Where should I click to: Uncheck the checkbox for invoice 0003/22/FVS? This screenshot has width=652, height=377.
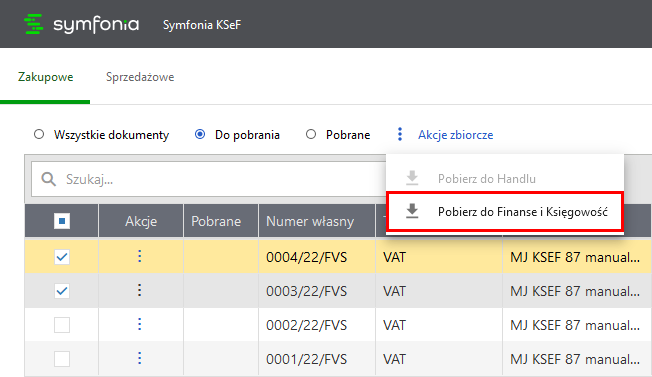(62, 291)
